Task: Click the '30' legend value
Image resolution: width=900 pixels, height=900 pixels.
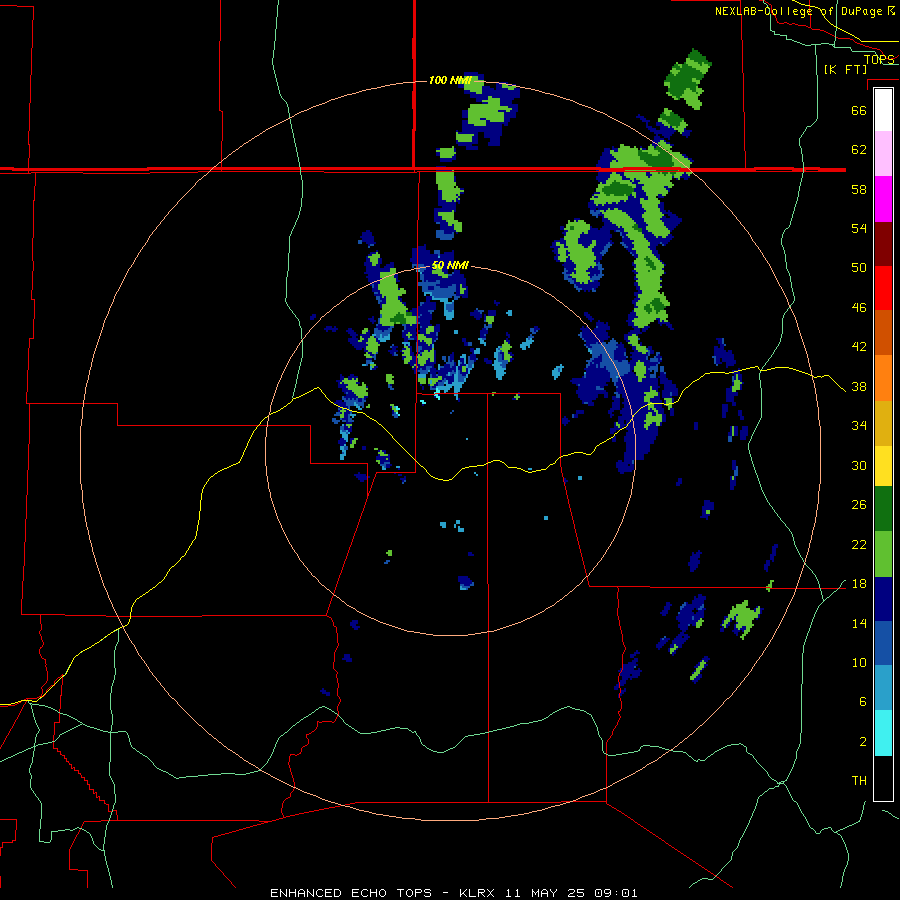Action: pos(859,465)
